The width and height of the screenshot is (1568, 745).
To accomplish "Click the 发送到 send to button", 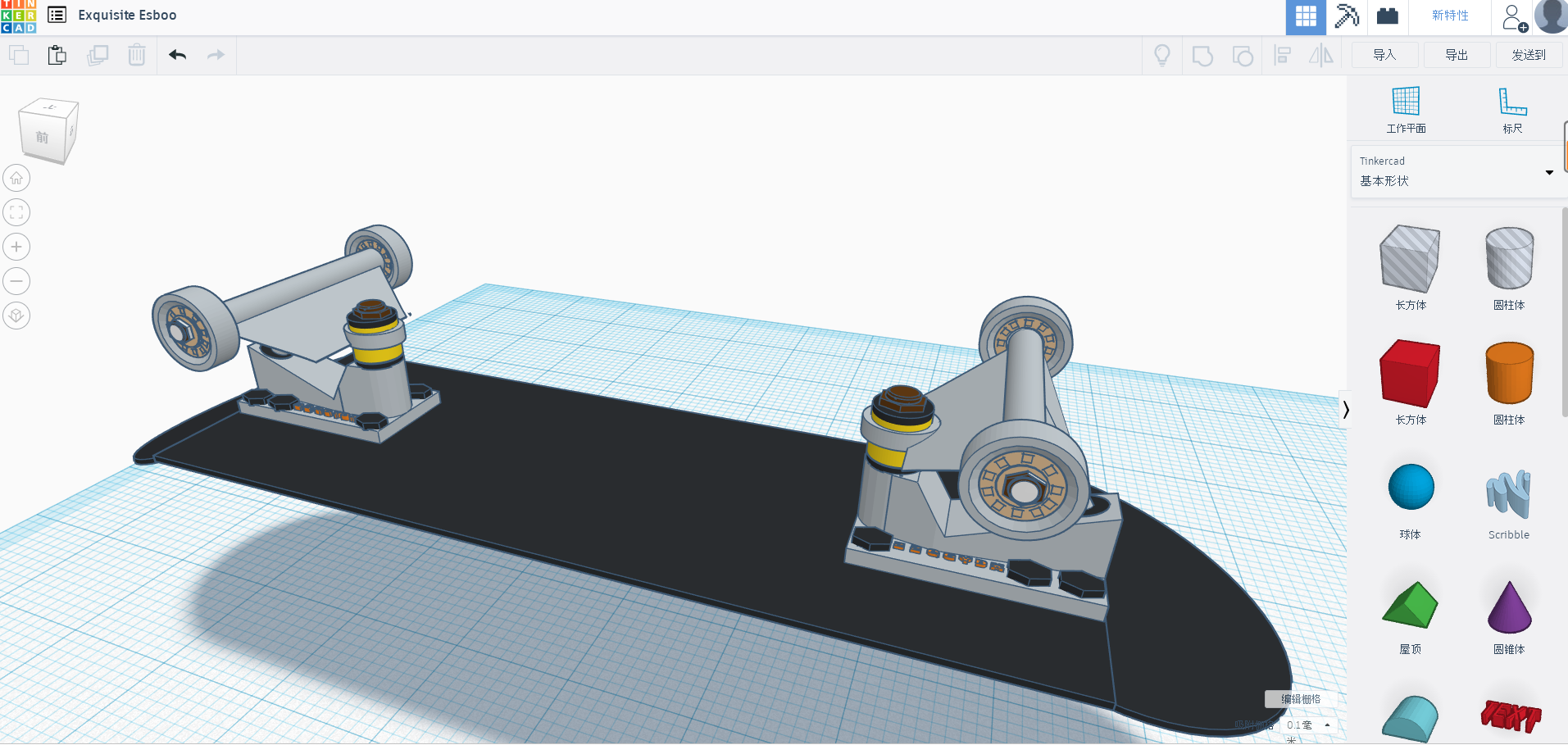I will tap(1529, 55).
